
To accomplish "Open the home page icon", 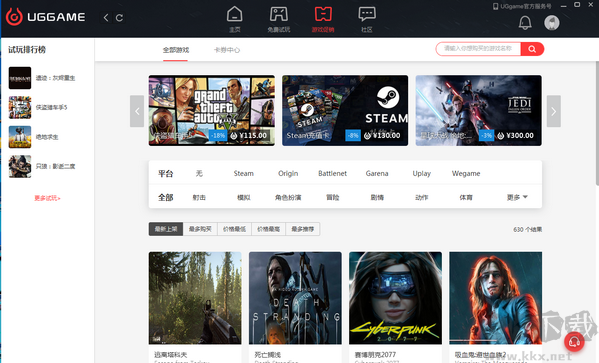I will point(234,14).
